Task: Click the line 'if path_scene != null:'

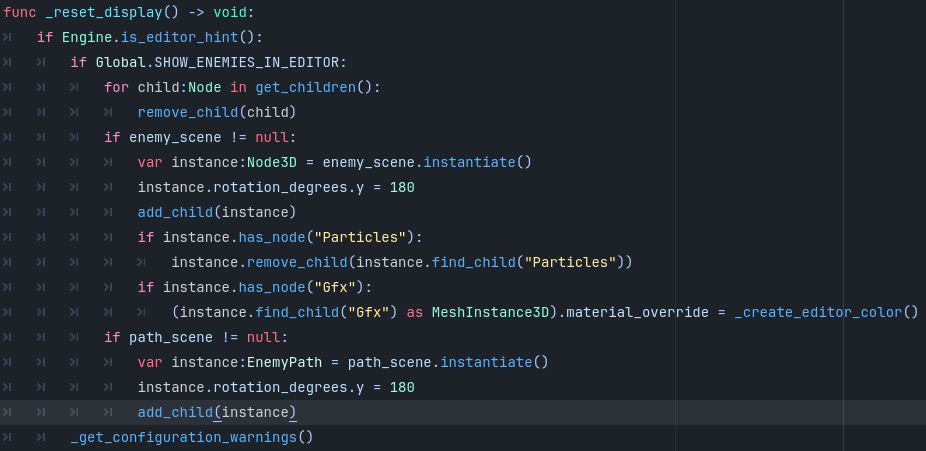Action: 195,338
